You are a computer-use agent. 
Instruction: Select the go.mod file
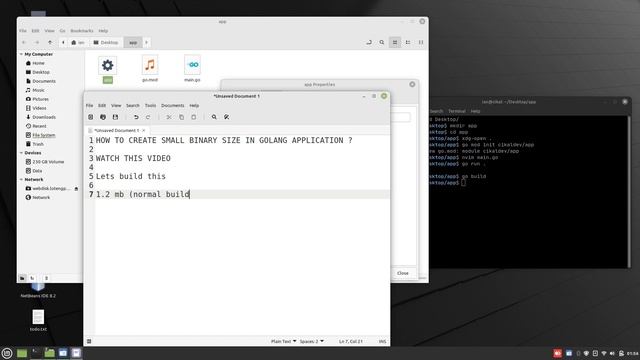(x=150, y=69)
